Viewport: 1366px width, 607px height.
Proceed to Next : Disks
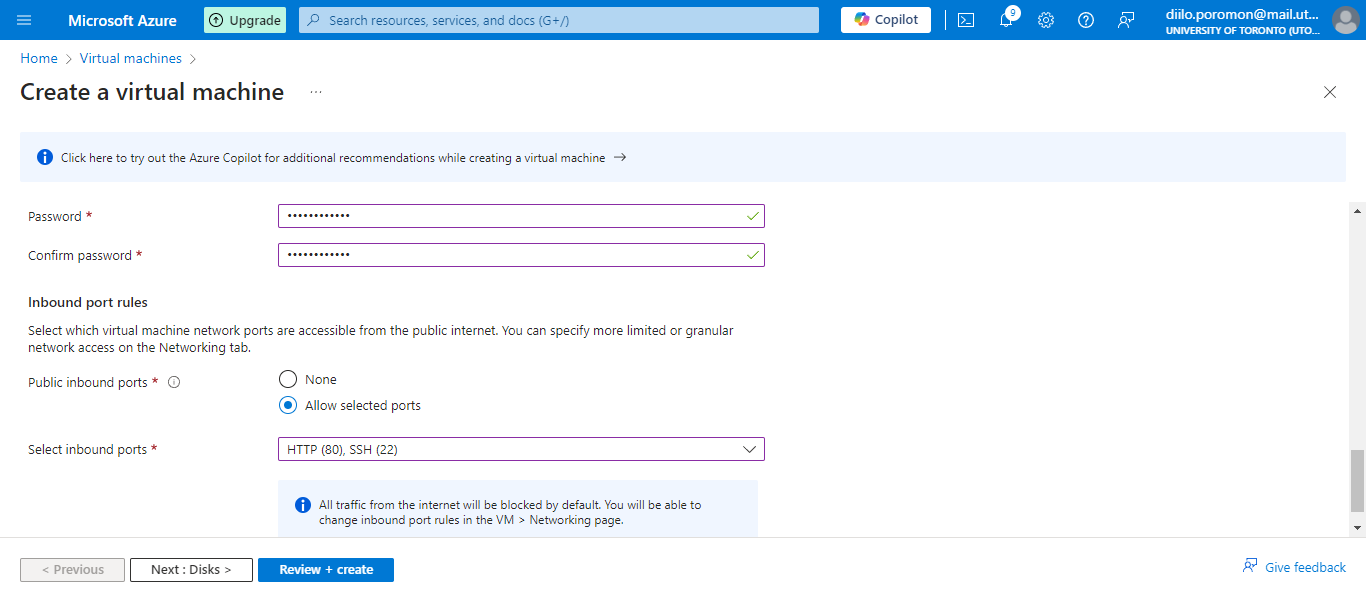[191, 569]
